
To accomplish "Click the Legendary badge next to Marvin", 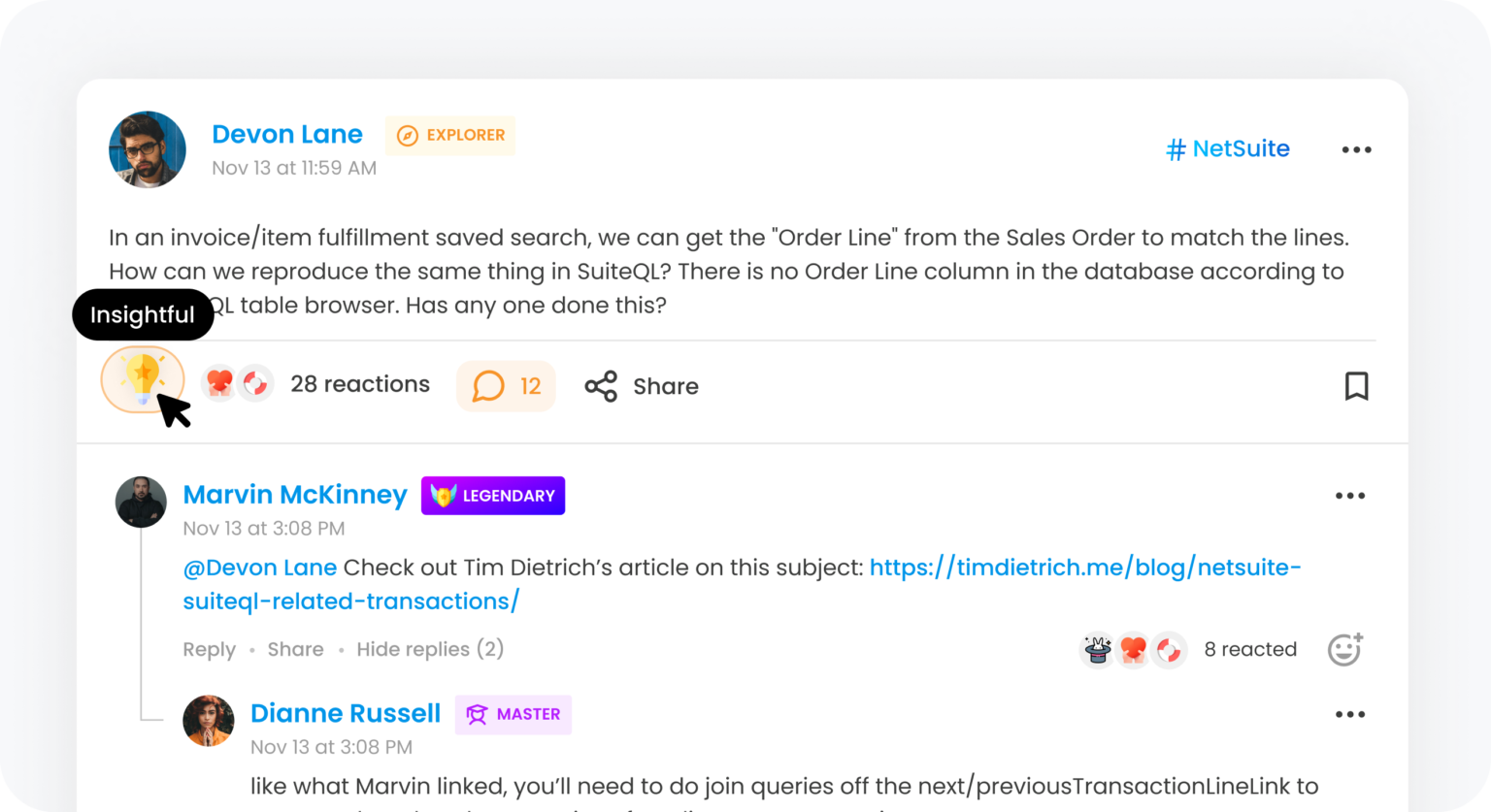I will (x=492, y=496).
